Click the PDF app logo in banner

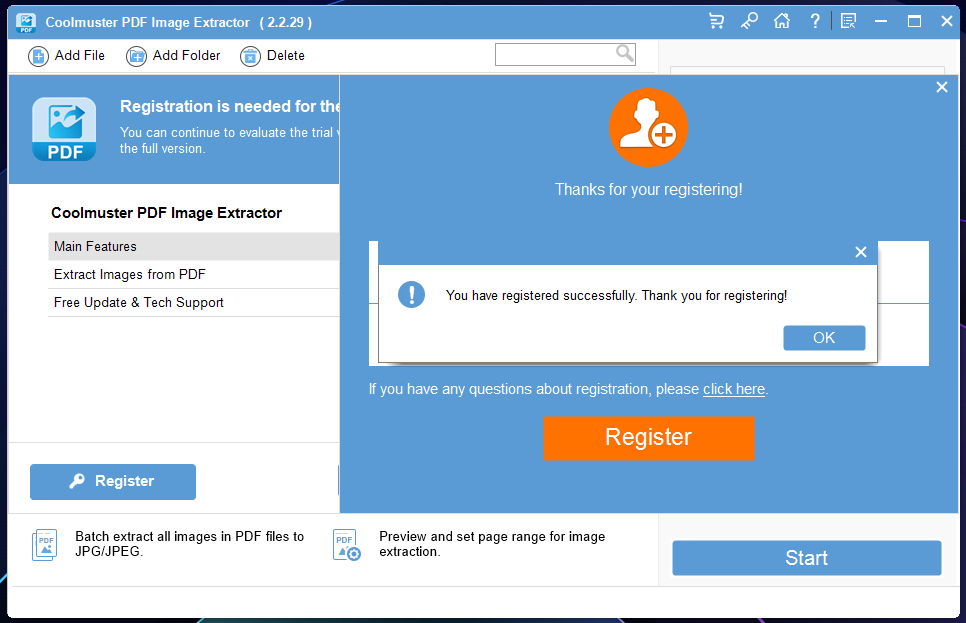click(64, 129)
